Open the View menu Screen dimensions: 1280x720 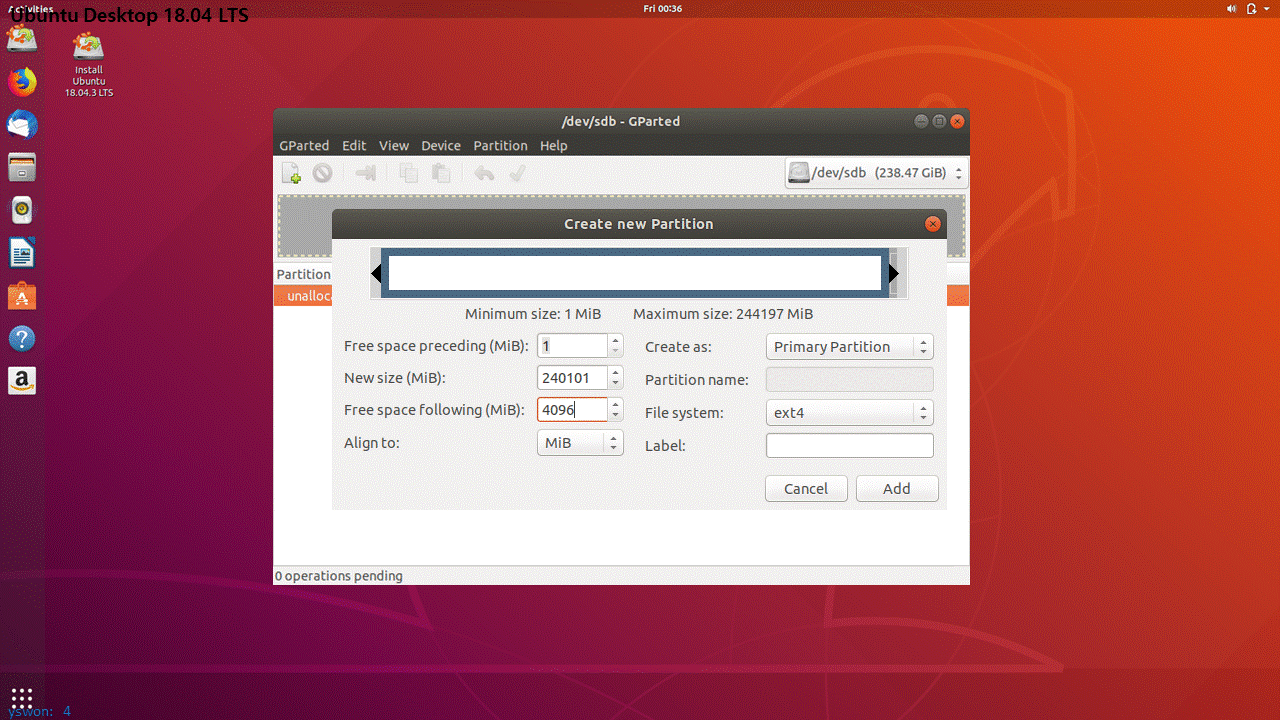click(394, 145)
